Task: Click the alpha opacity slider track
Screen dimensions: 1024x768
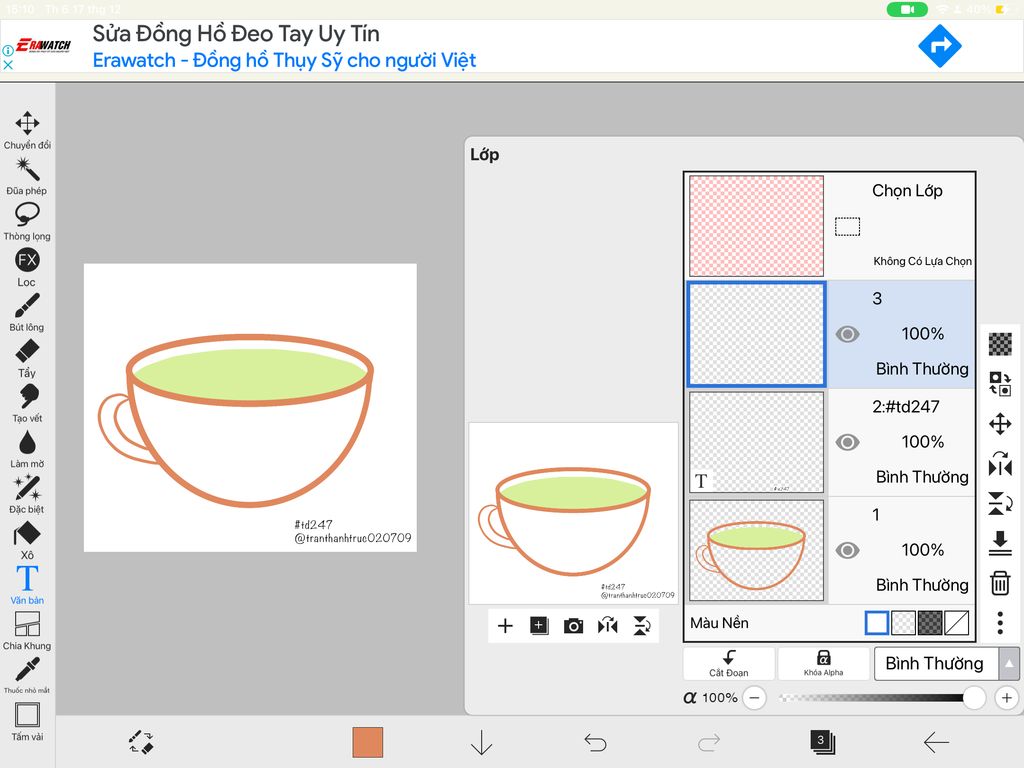Action: point(880,697)
